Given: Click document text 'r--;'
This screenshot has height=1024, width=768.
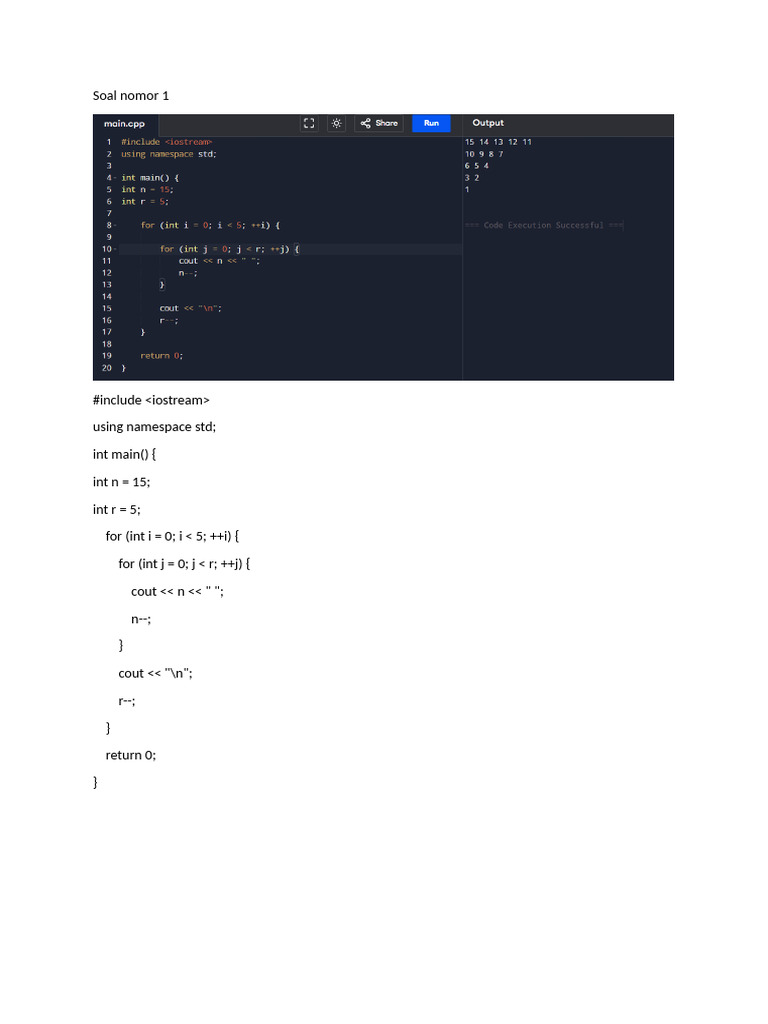Looking at the screenshot, I should pyautogui.click(x=127, y=701).
